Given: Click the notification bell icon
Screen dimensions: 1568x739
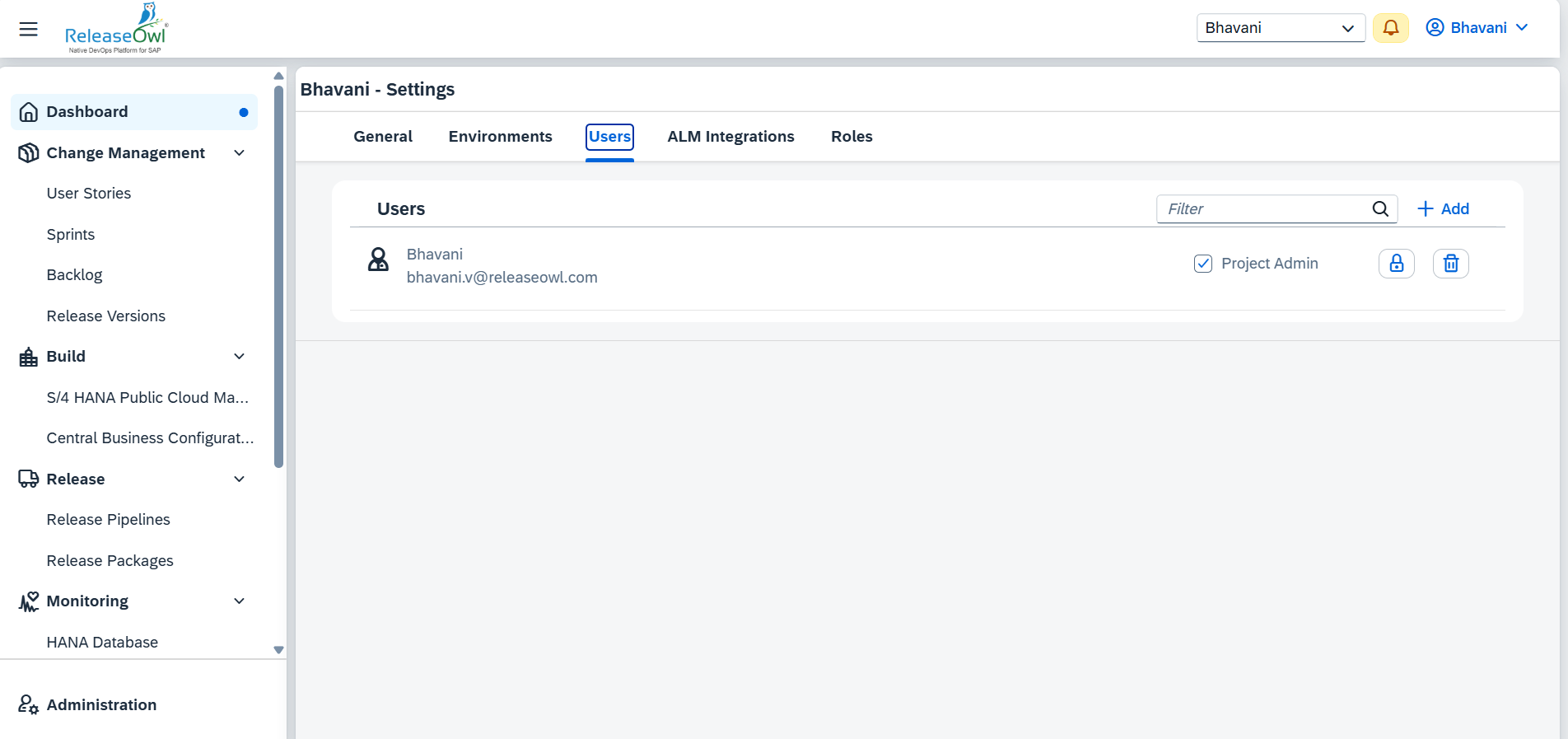Looking at the screenshot, I should (1390, 28).
